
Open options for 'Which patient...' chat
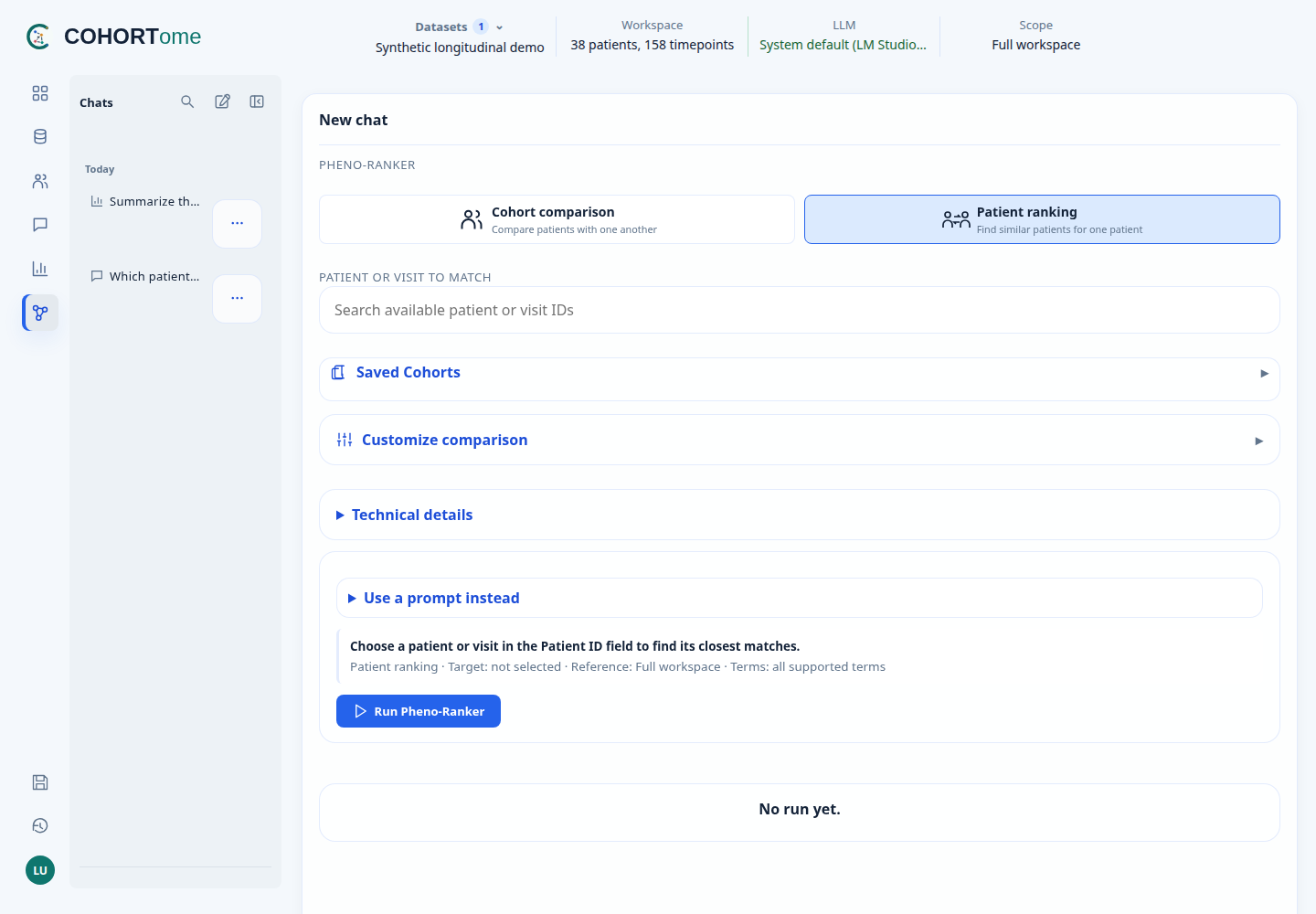[x=238, y=298]
